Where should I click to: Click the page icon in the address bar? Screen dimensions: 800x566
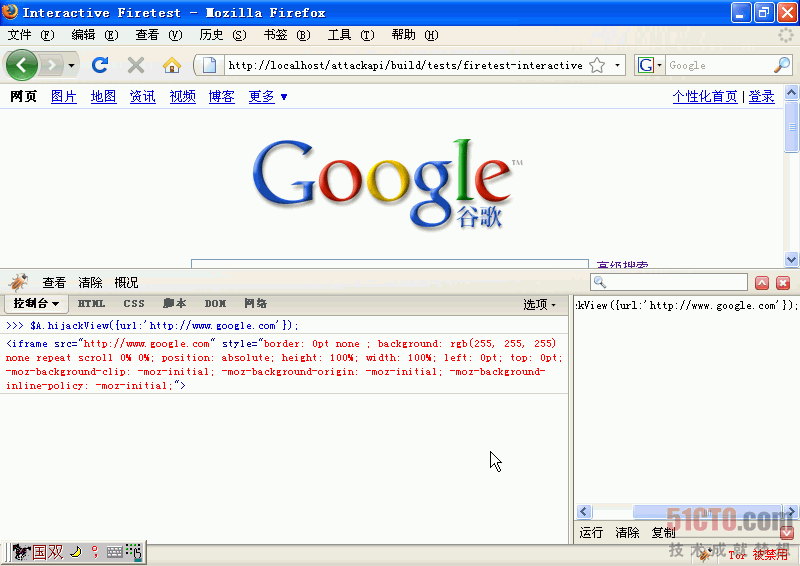tap(209, 65)
